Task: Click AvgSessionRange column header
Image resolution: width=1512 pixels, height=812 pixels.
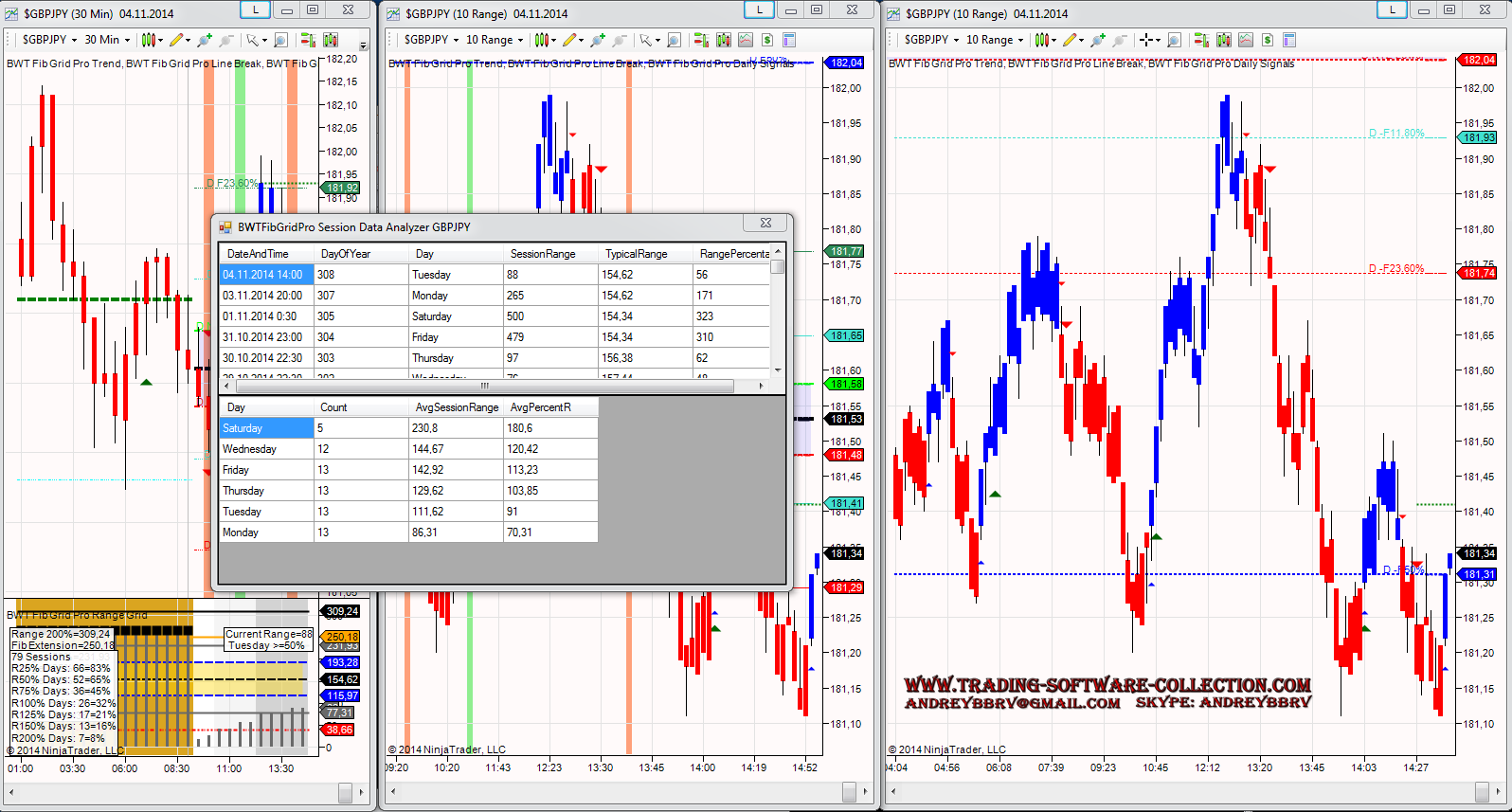Action: pos(457,407)
